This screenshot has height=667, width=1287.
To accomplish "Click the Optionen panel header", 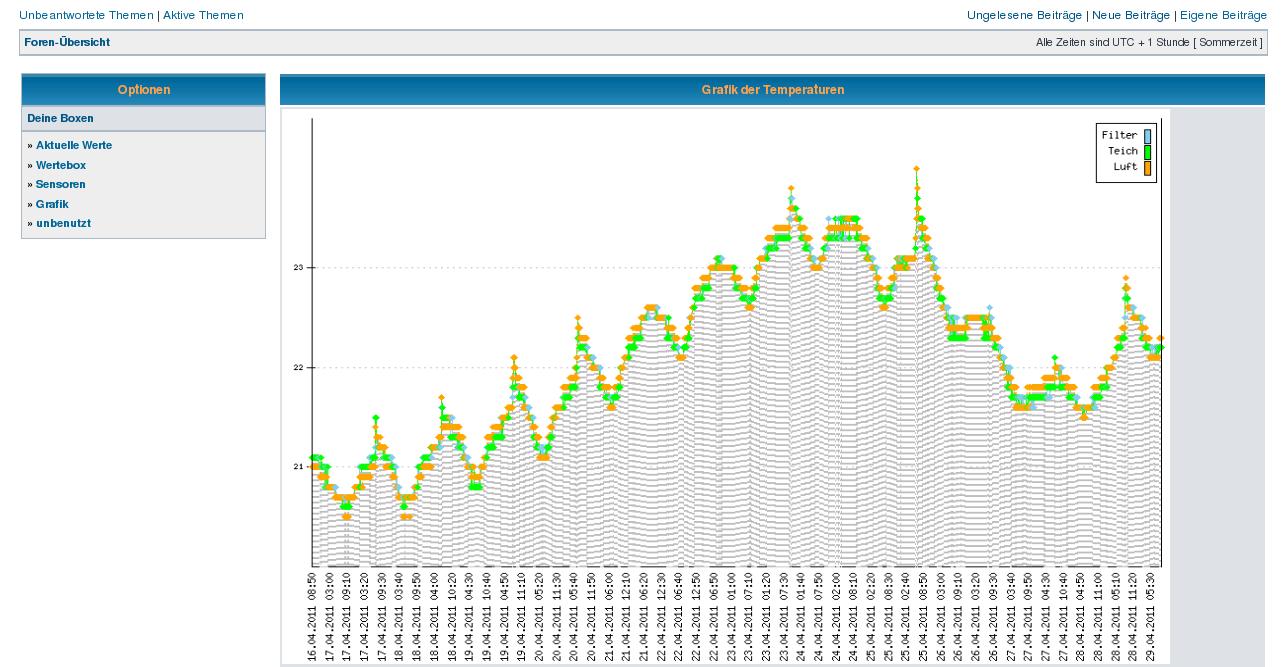I will tap(144, 90).
